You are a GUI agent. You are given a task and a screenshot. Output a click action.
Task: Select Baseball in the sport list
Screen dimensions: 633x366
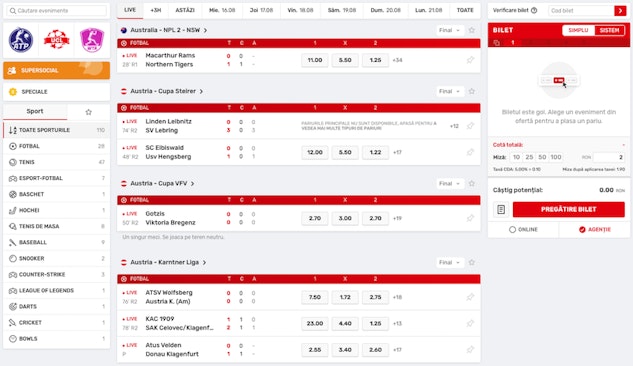[x=57, y=242]
